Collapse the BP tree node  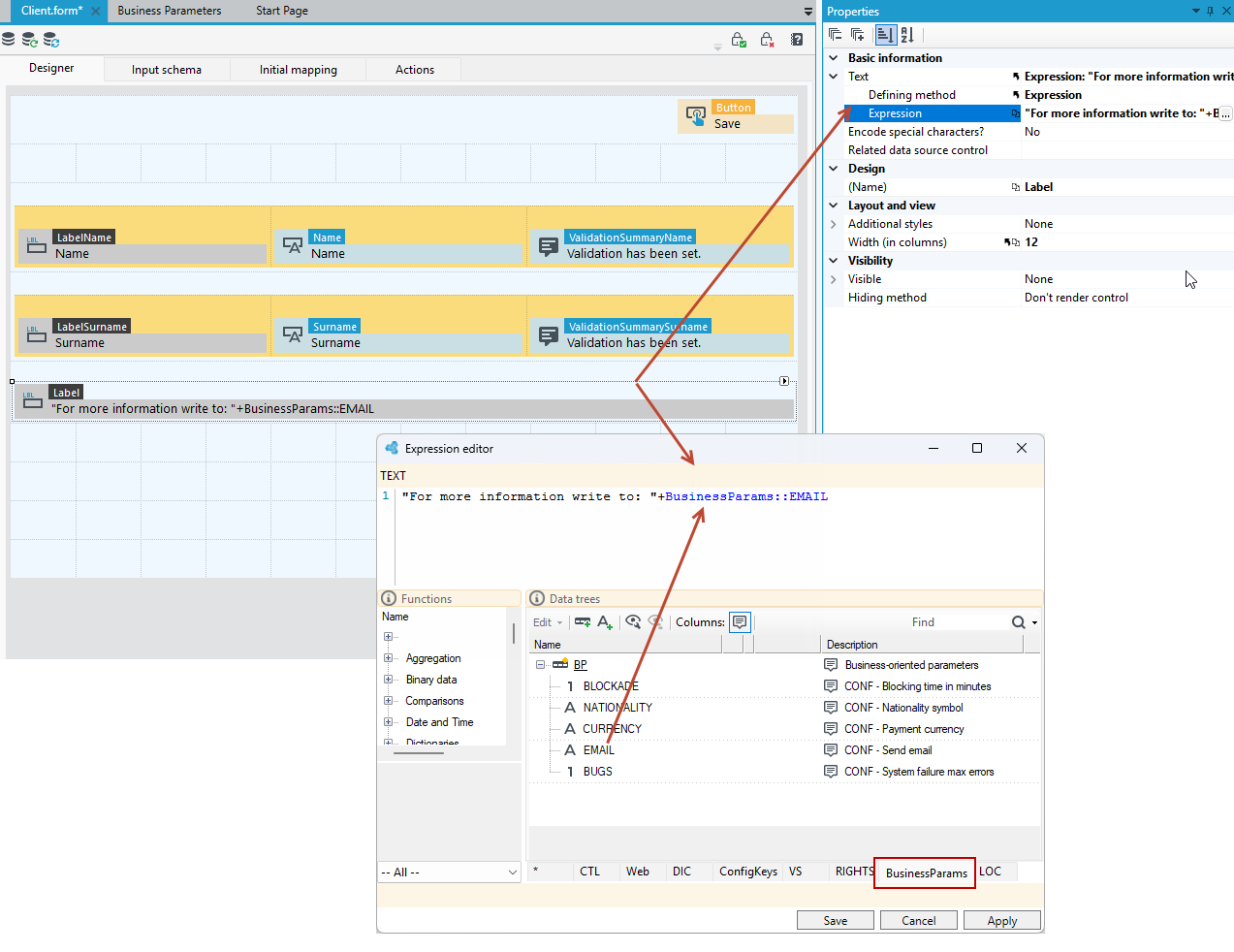click(541, 665)
